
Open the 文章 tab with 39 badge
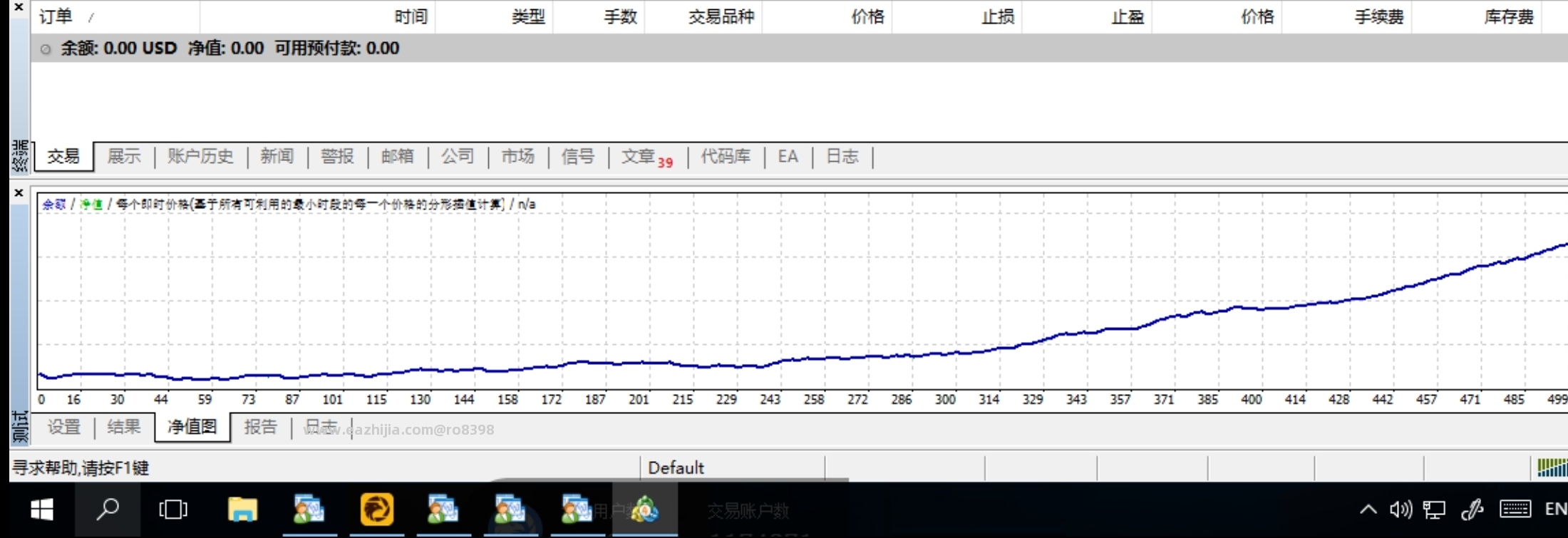point(646,157)
